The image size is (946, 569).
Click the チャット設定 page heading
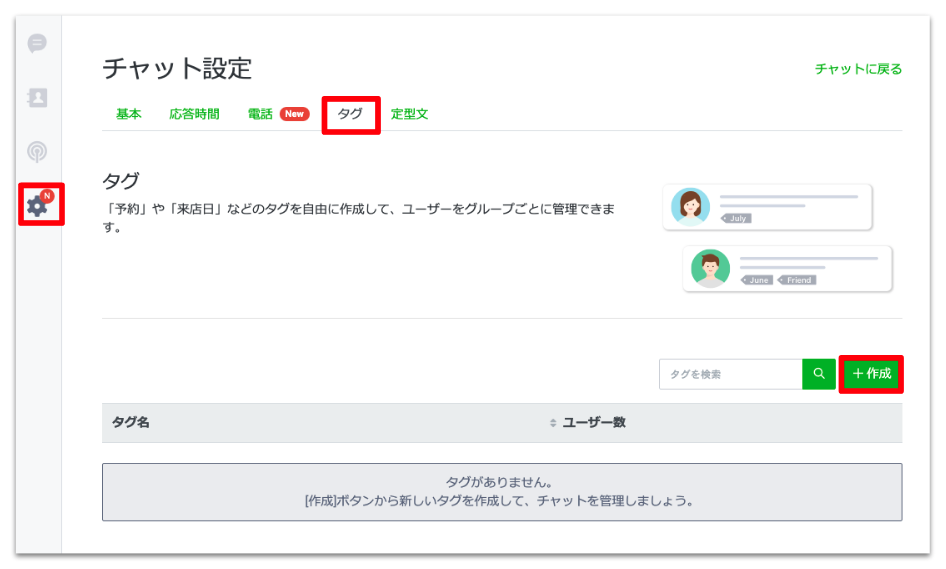pyautogui.click(x=177, y=69)
